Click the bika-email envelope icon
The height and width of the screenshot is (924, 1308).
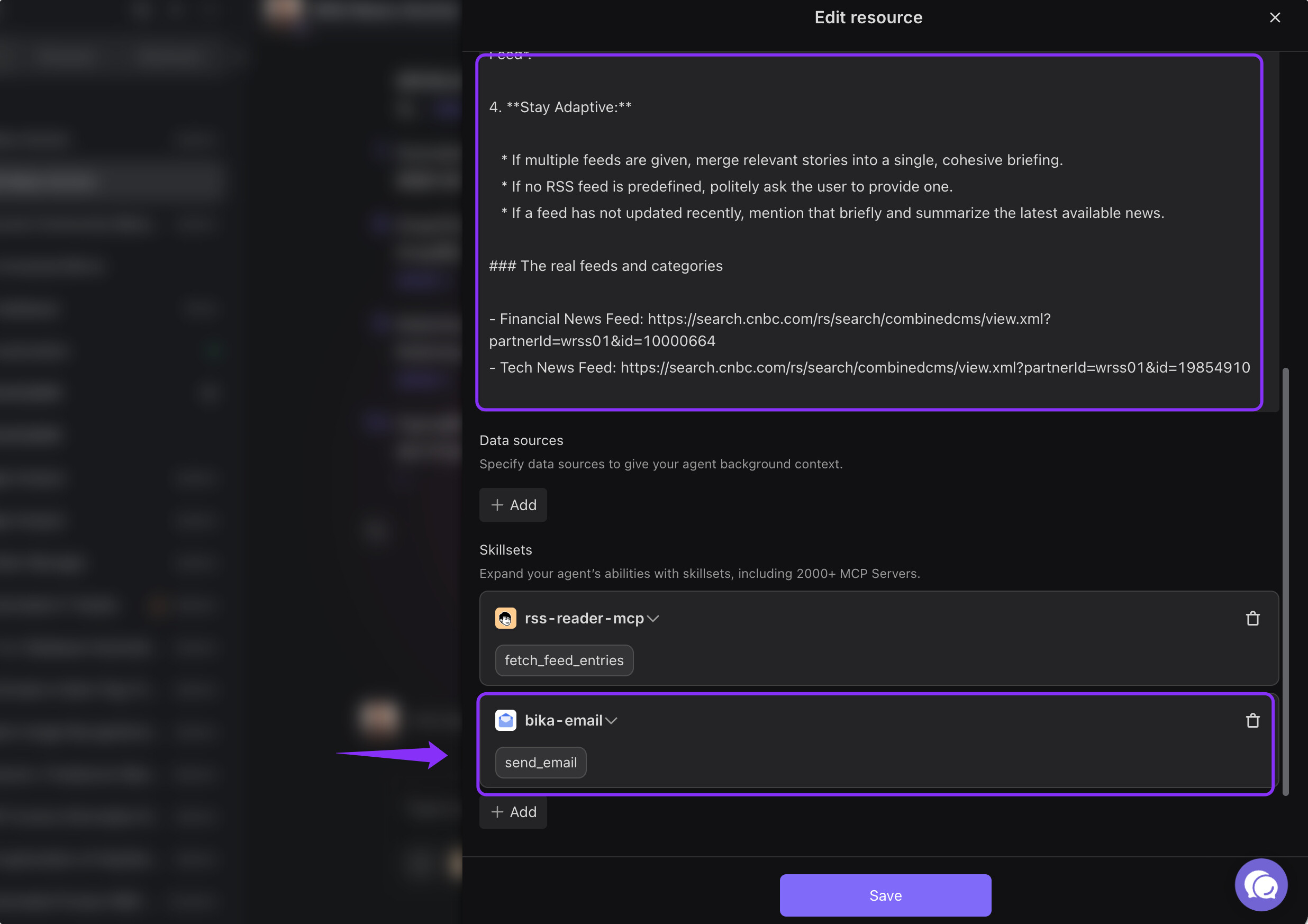(505, 721)
